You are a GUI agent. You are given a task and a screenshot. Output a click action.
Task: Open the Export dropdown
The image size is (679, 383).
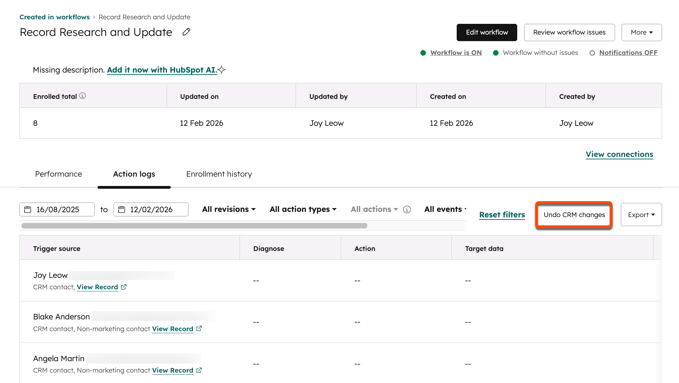click(641, 214)
